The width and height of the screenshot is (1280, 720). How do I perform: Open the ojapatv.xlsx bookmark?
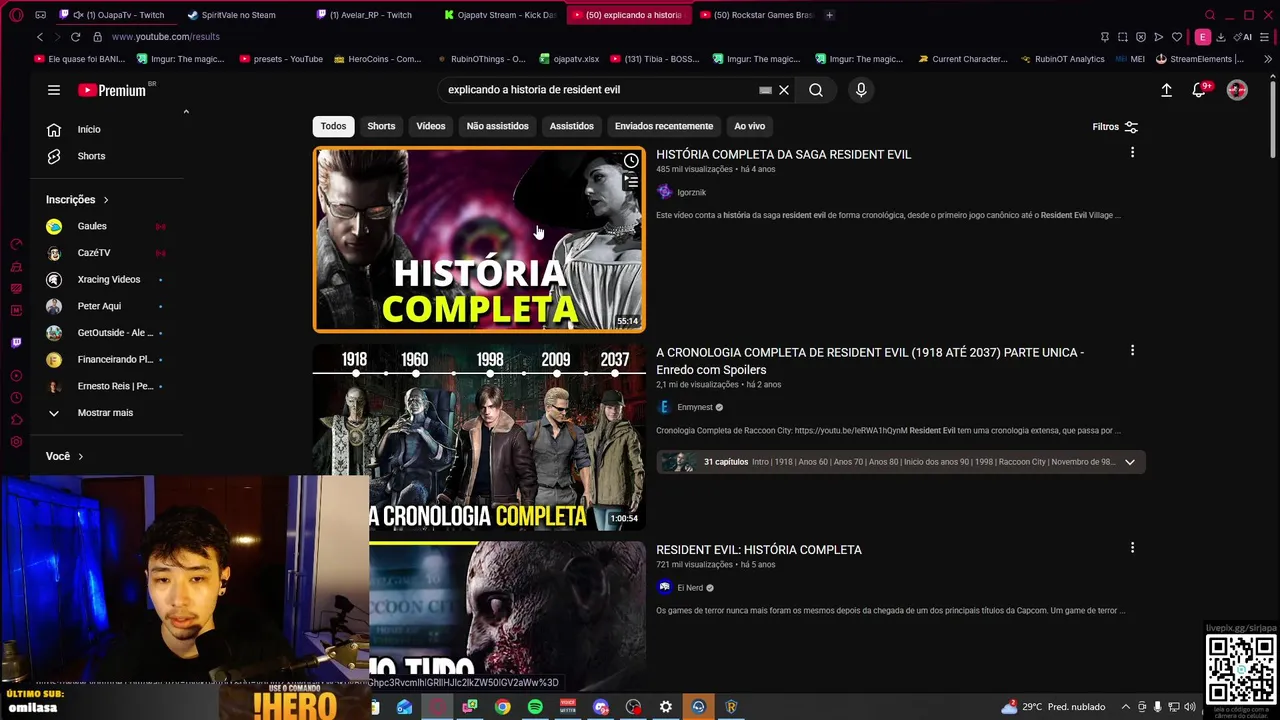568,59
